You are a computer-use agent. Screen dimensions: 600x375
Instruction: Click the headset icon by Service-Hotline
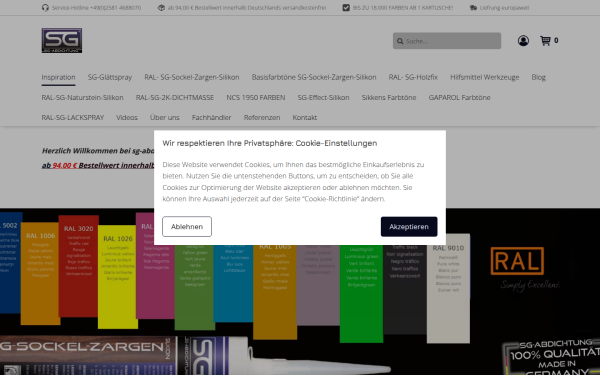[x=45, y=8]
